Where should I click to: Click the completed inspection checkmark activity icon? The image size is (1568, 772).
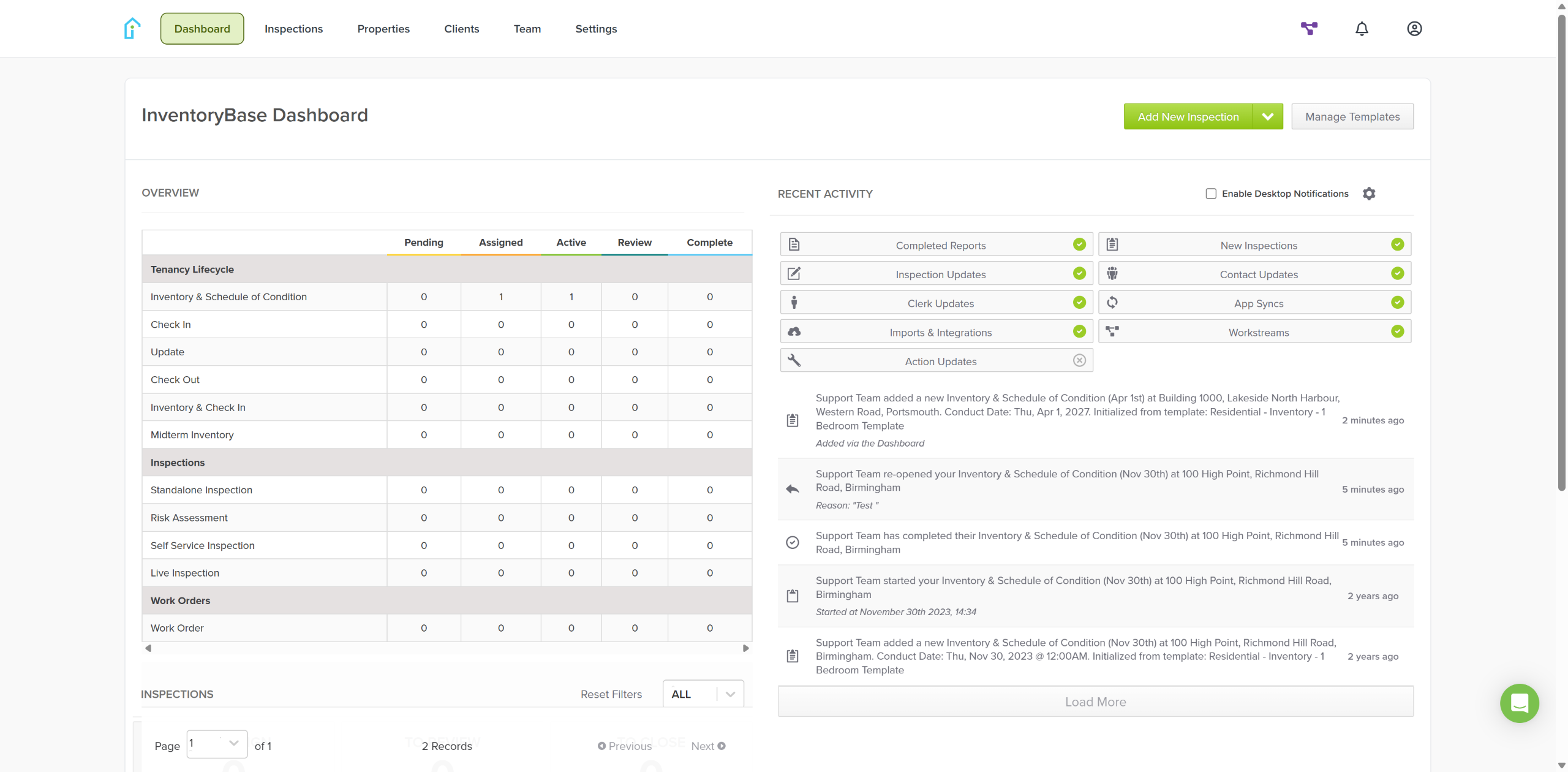tap(793, 542)
